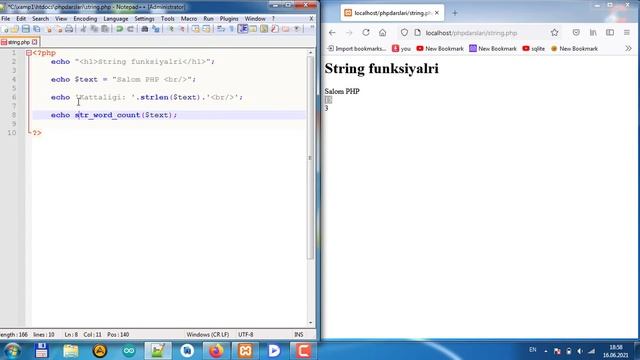
Task: Open a new Firefox tab
Action: coord(455,13)
